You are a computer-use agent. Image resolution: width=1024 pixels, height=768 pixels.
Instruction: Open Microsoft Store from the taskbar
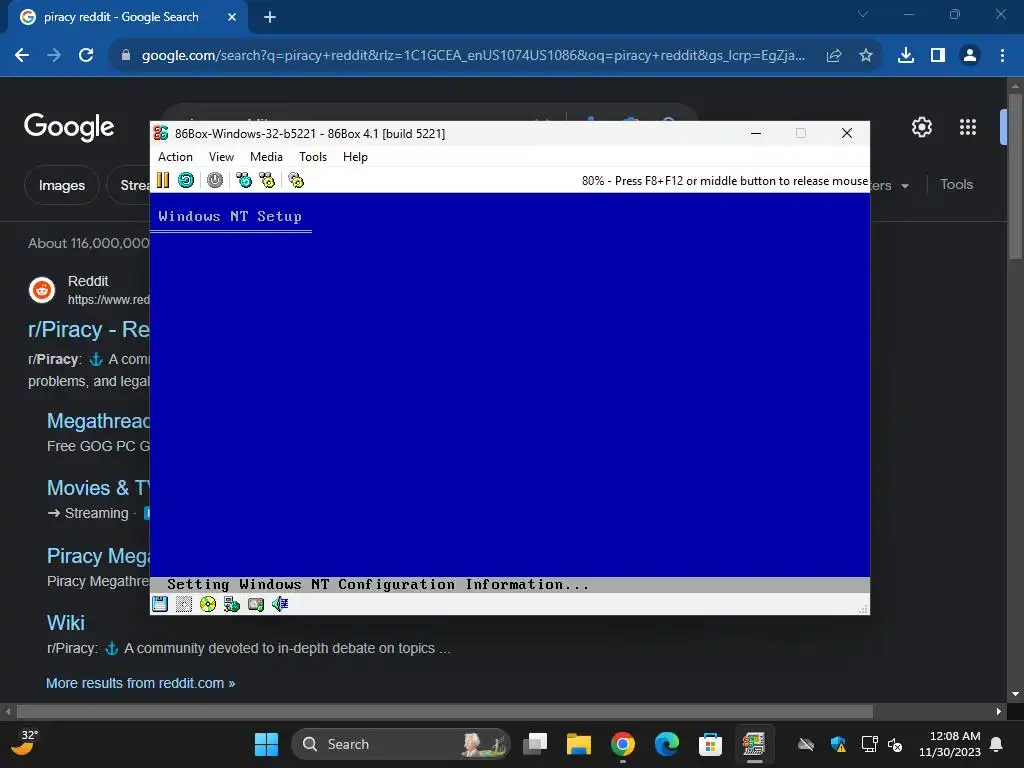pos(710,744)
